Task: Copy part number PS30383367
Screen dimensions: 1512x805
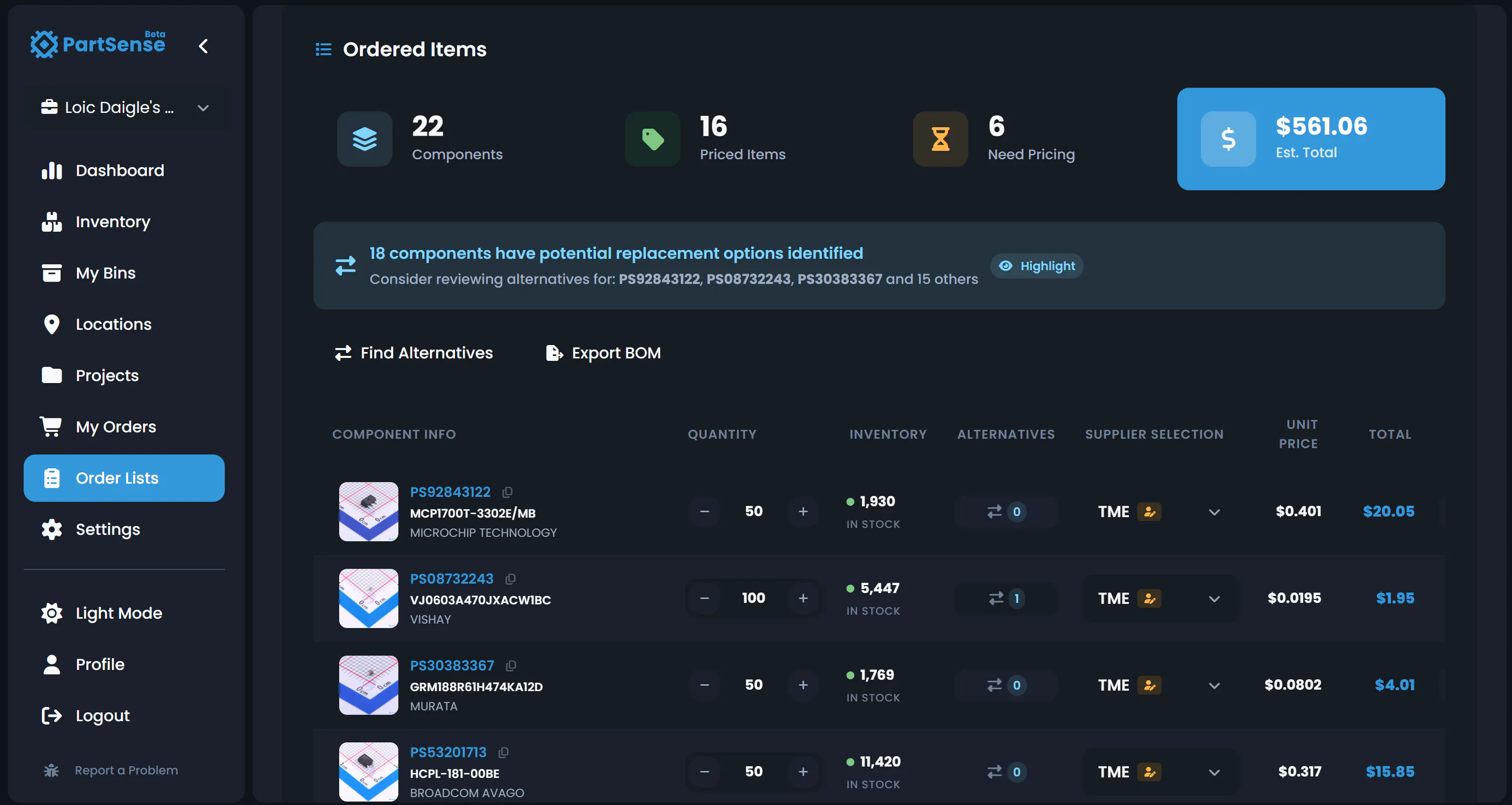Action: coord(511,665)
